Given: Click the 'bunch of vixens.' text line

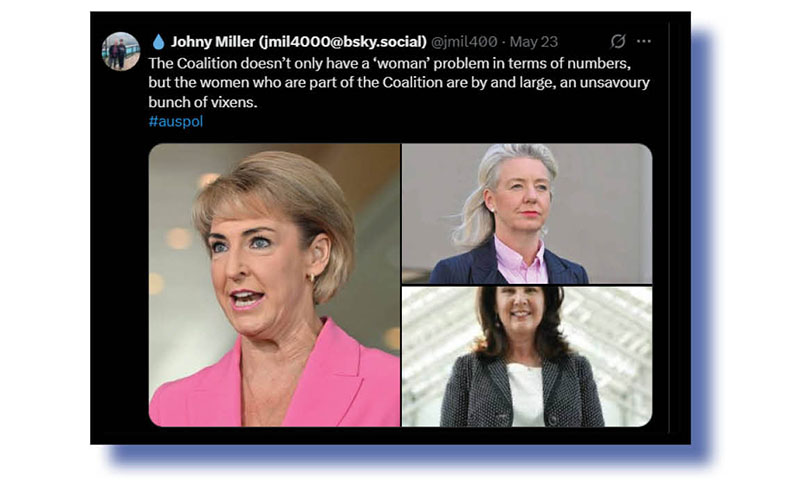Looking at the screenshot, I should click(203, 102).
